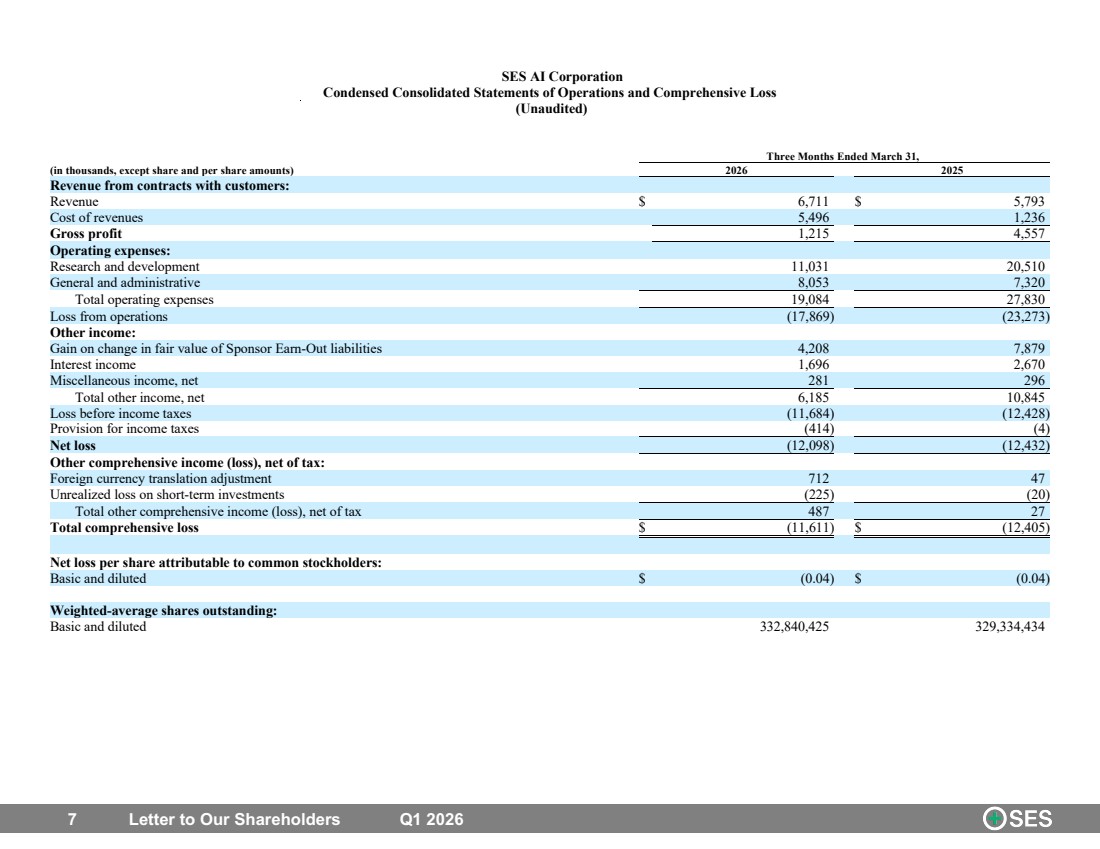
Task: Click the 2026 Revenue value 6,711
Action: pyautogui.click(x=813, y=201)
